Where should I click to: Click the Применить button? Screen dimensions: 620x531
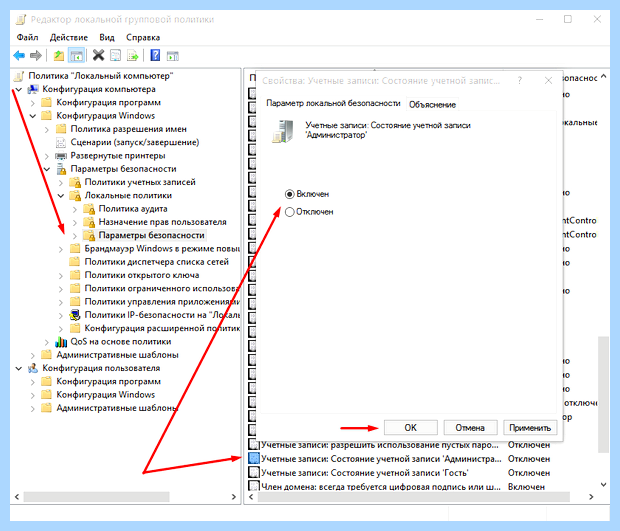coord(530,427)
